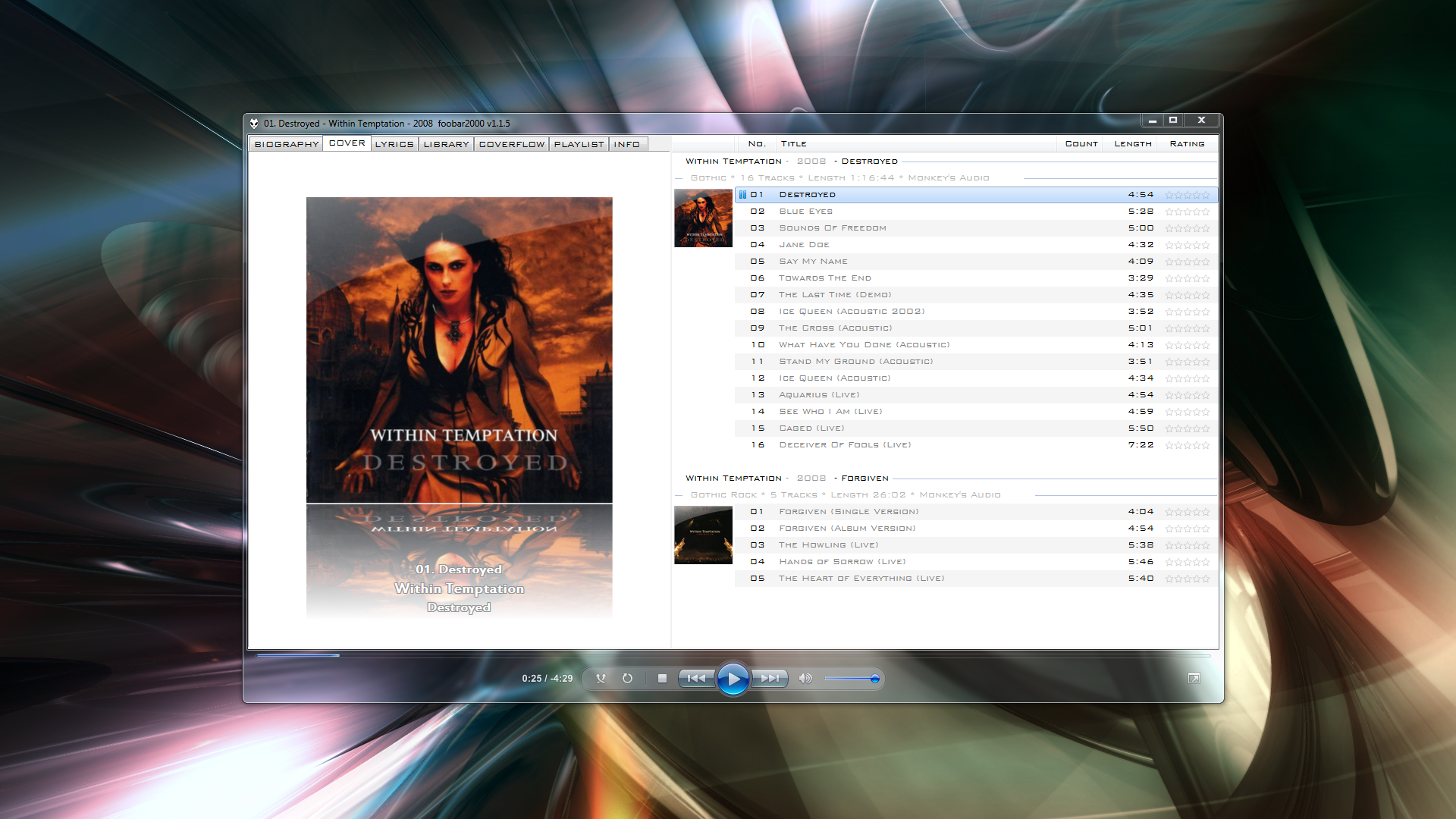Image resolution: width=1456 pixels, height=819 pixels.
Task: Click the big blue Play button
Action: click(733, 679)
